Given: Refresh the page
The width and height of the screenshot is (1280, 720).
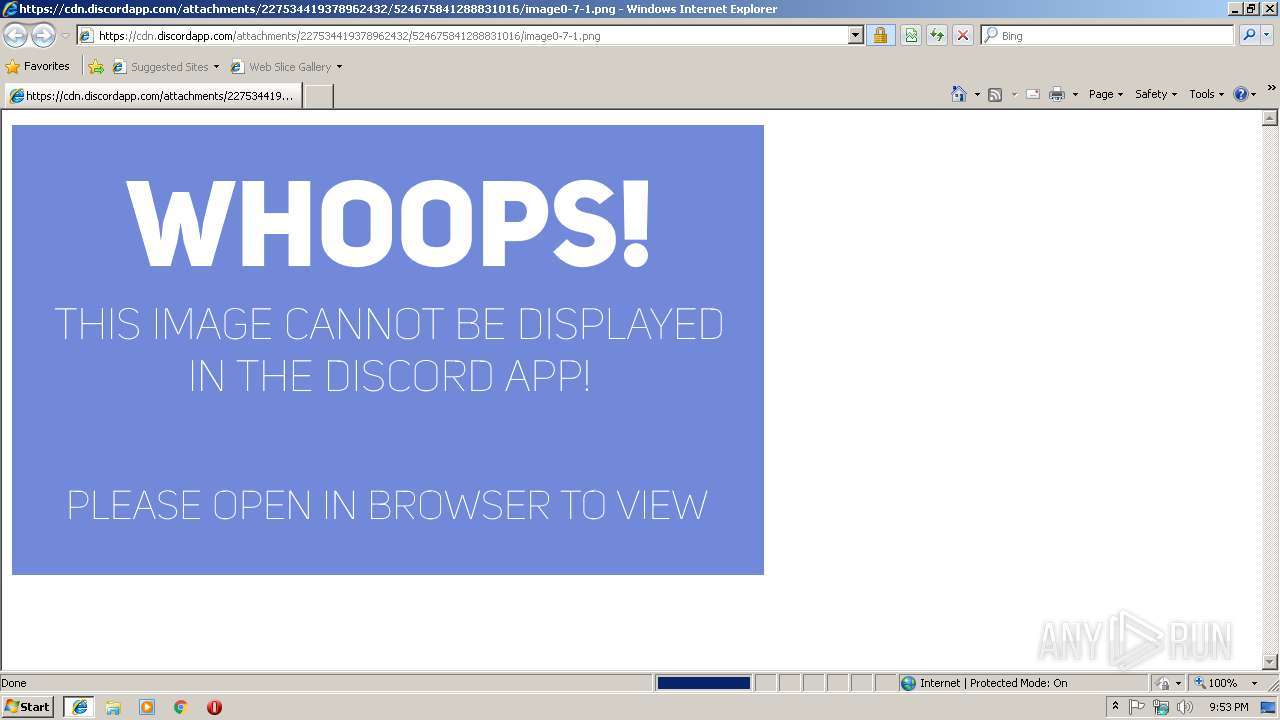Looking at the screenshot, I should pyautogui.click(x=937, y=36).
